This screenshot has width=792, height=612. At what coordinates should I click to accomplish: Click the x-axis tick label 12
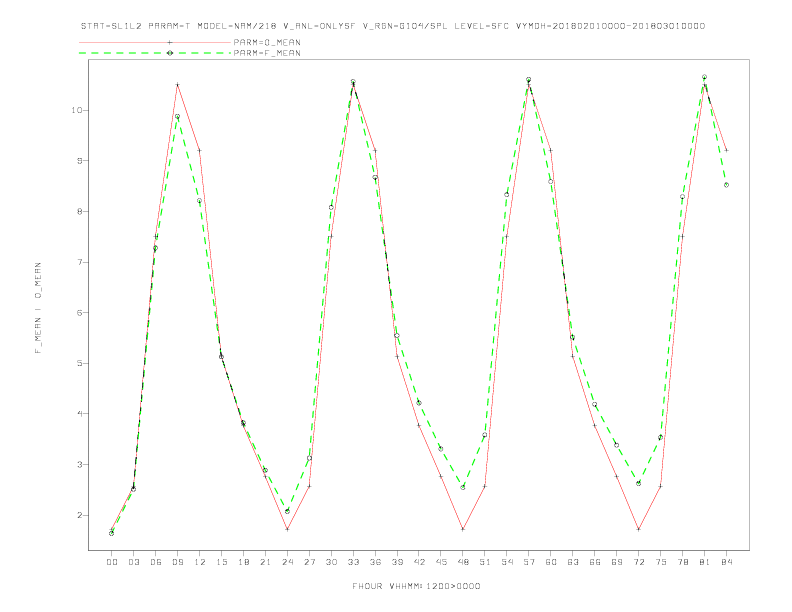200,562
